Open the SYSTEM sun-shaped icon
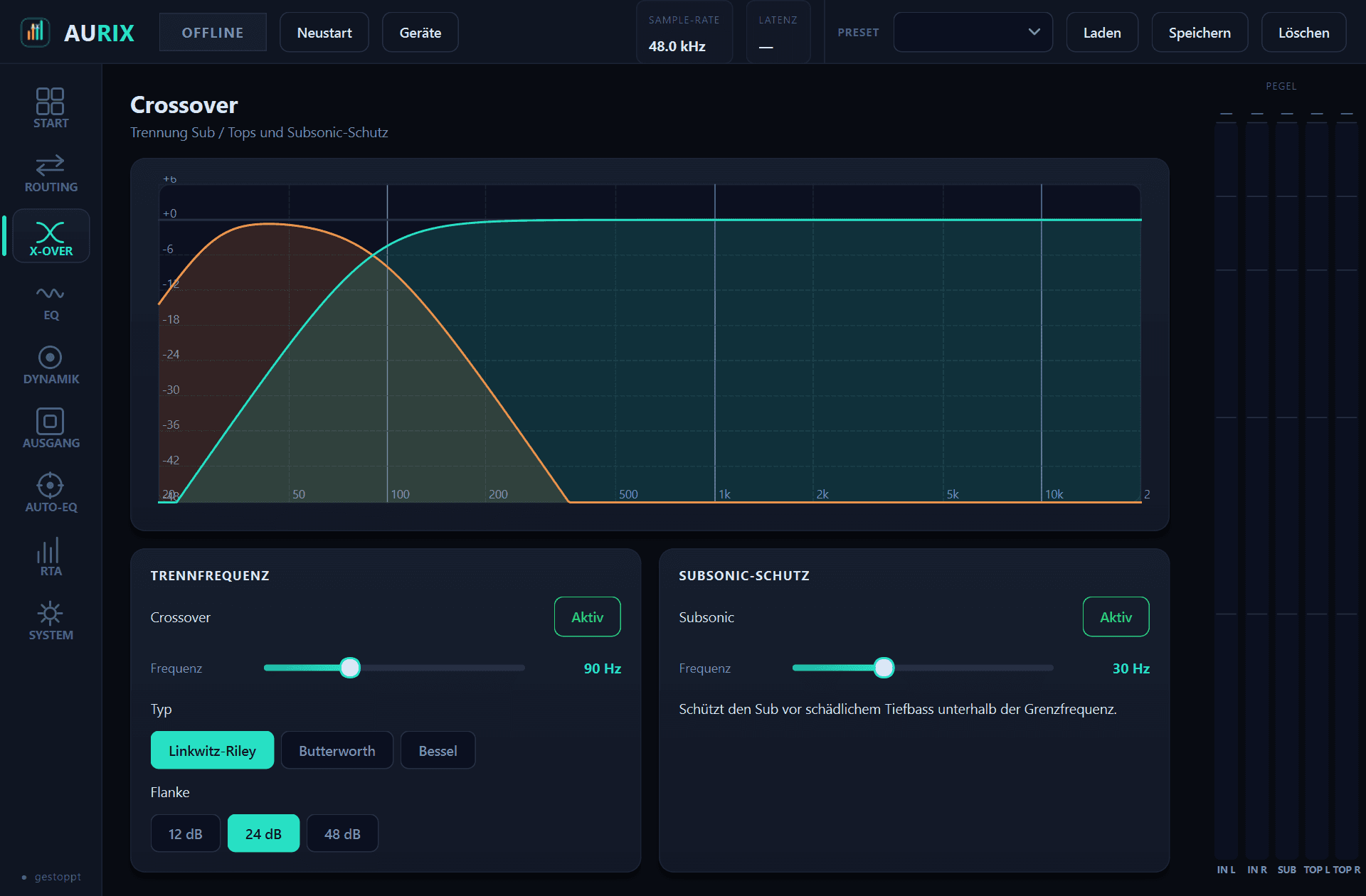Image resolution: width=1366 pixels, height=896 pixels. pyautogui.click(x=50, y=613)
